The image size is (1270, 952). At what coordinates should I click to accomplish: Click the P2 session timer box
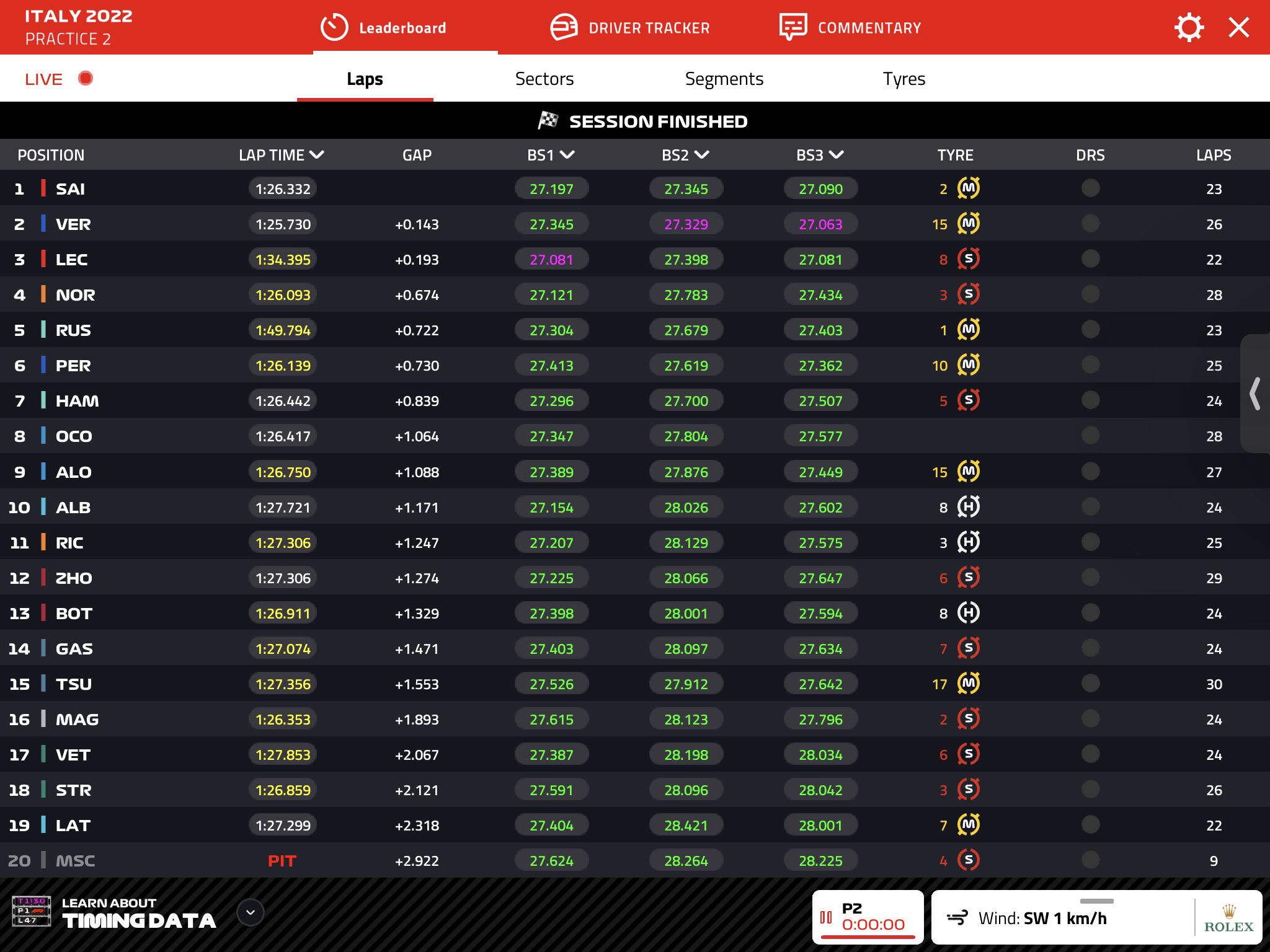868,917
